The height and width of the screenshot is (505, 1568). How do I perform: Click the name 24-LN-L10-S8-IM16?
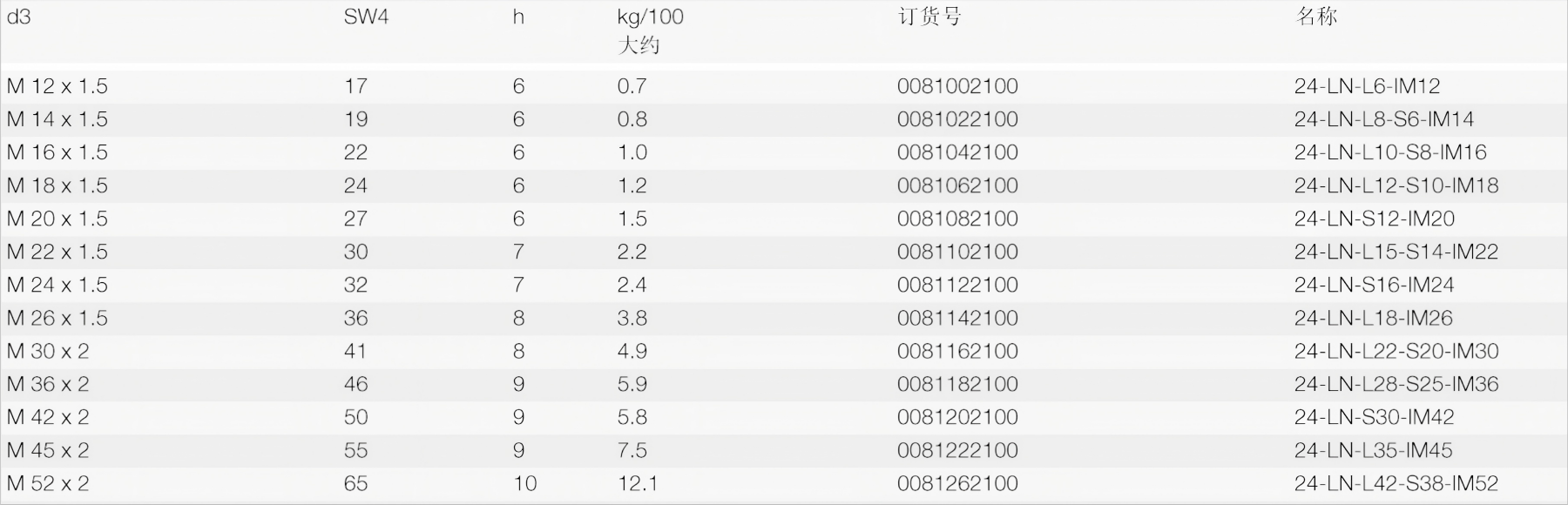(x=1390, y=152)
